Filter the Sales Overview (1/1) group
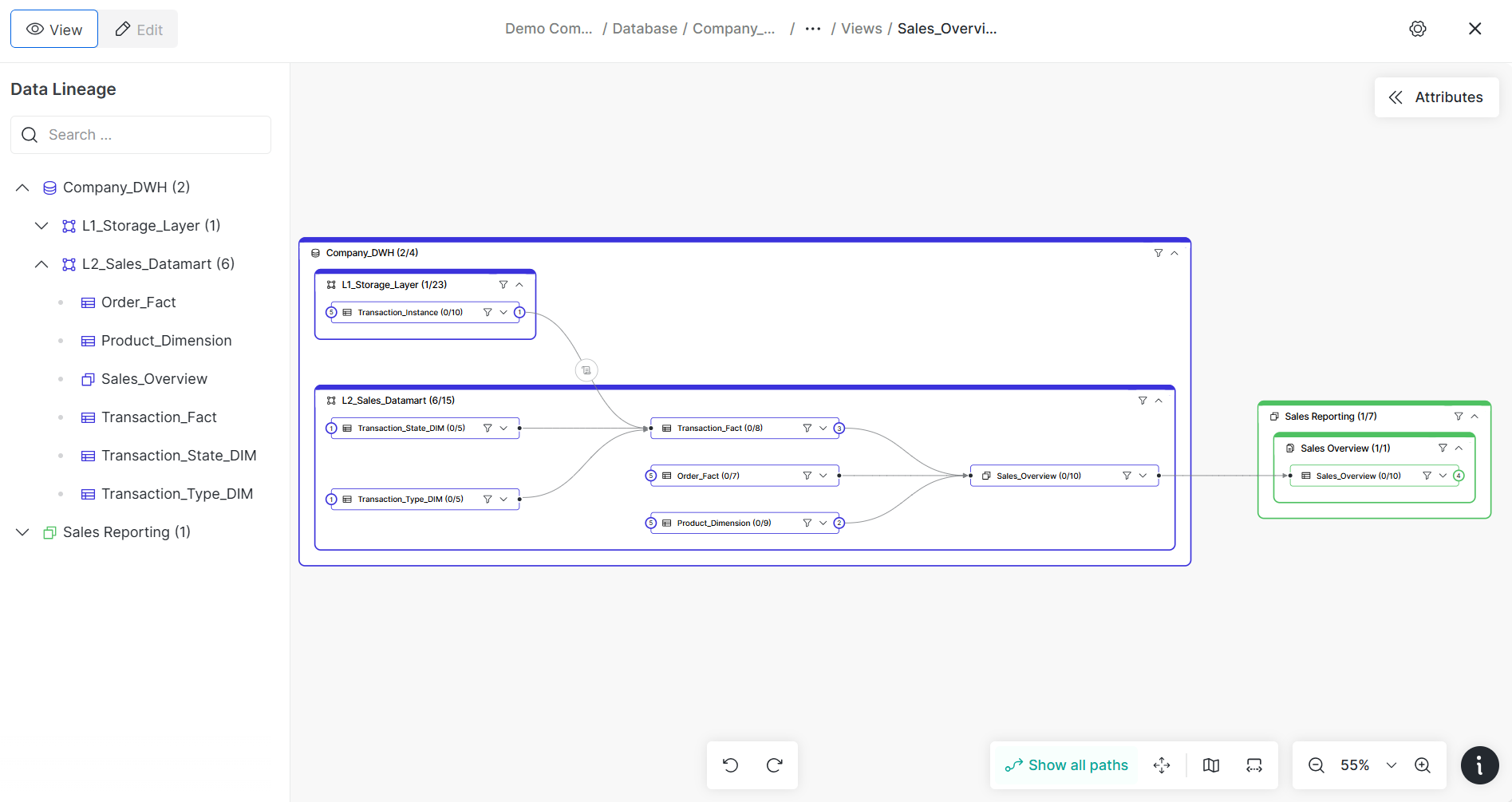 (x=1443, y=448)
